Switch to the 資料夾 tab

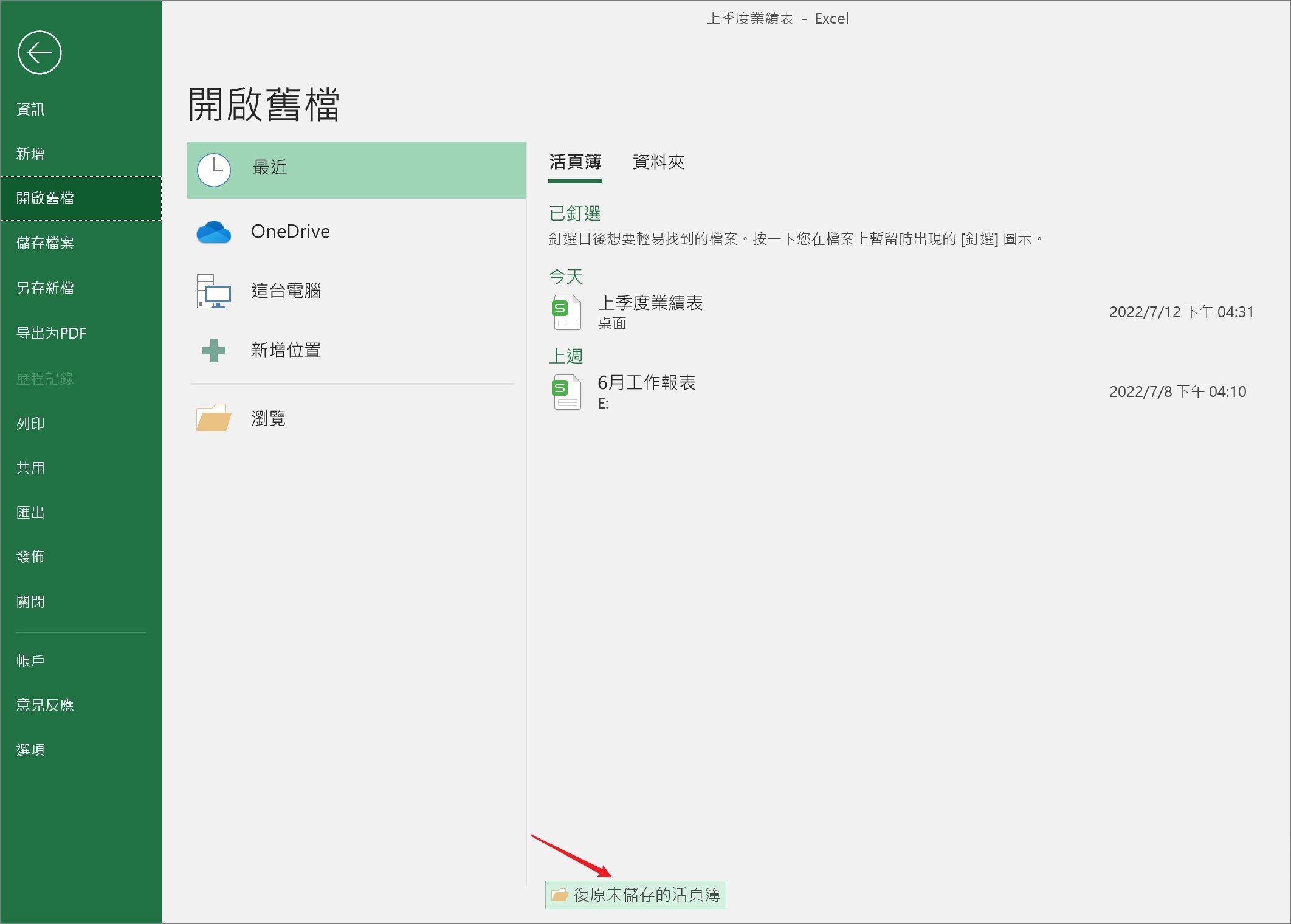[x=658, y=162]
